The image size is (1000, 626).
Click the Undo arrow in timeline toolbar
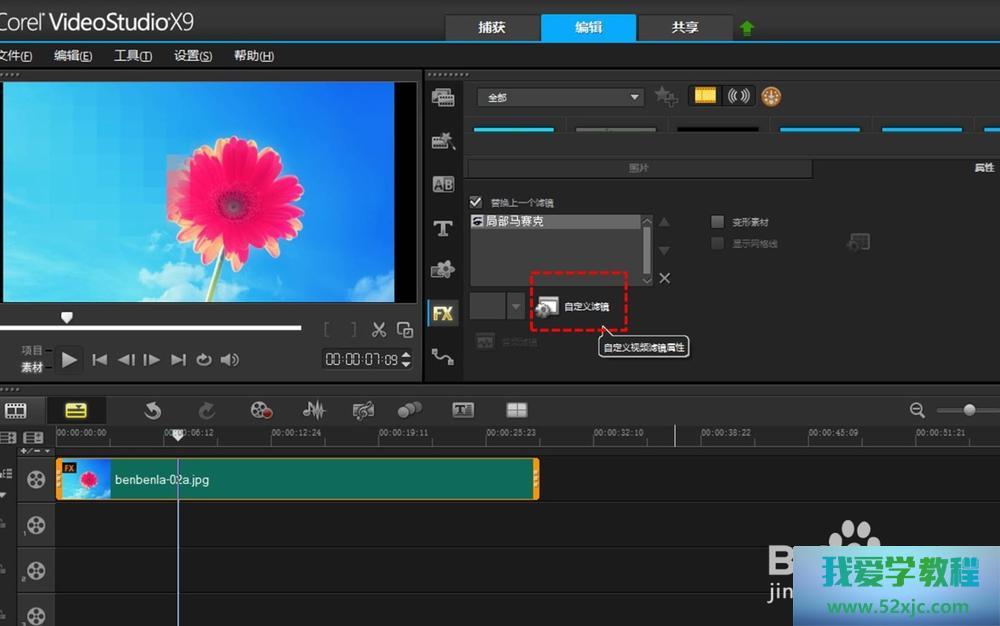[153, 410]
